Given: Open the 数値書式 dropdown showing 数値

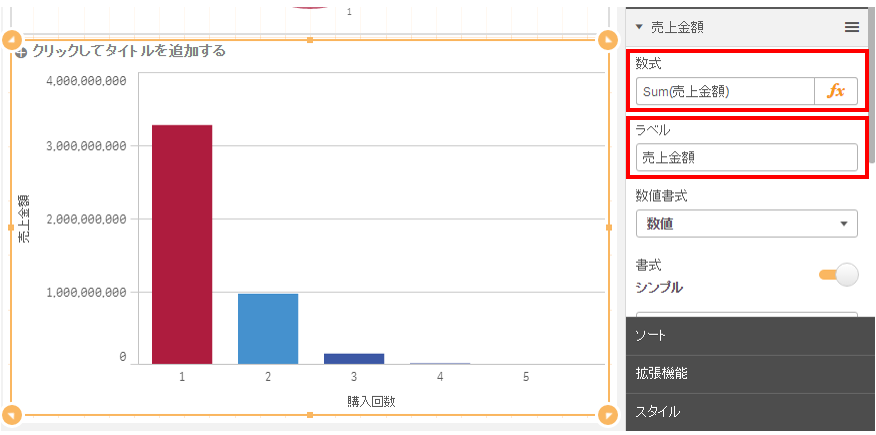Looking at the screenshot, I should click(746, 223).
